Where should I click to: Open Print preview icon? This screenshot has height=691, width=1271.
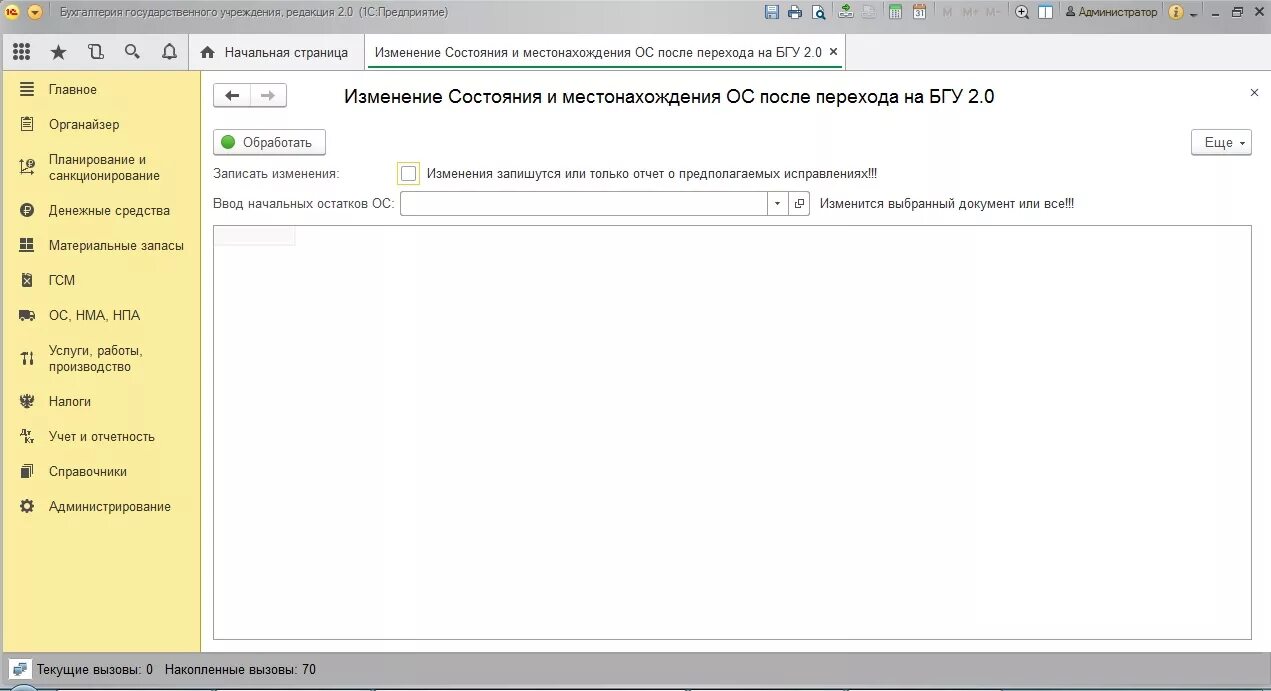pos(819,12)
